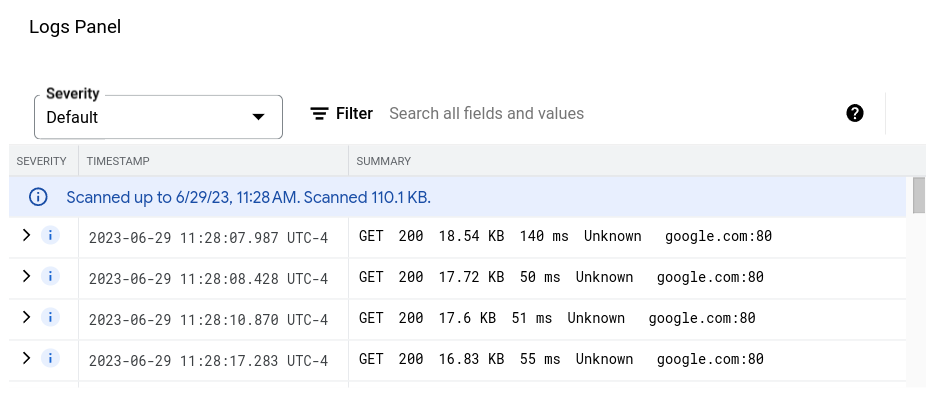This screenshot has height=398, width=937.
Task: Open the help question mark icon
Action: point(855,113)
